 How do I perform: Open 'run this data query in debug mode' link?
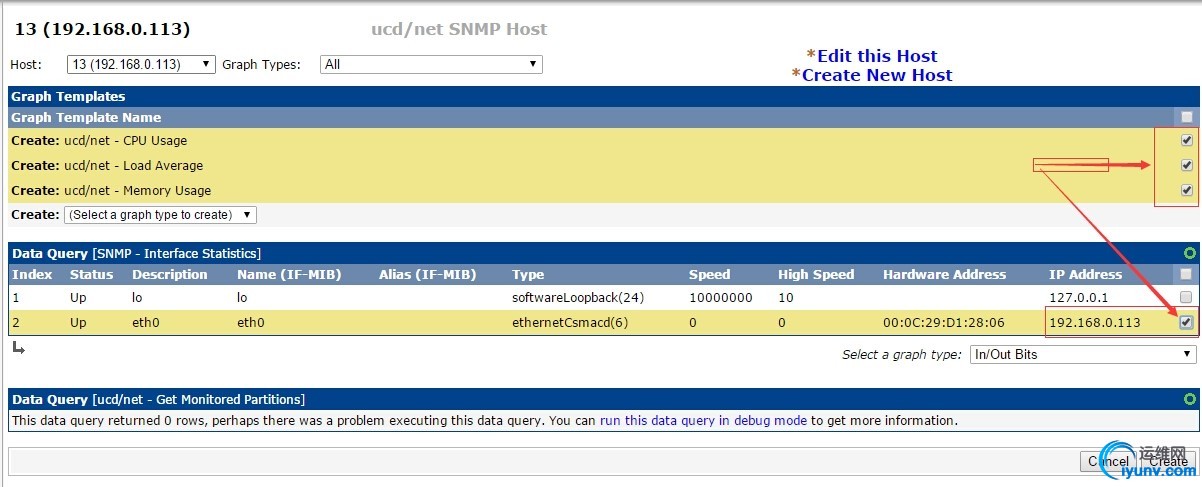703,420
